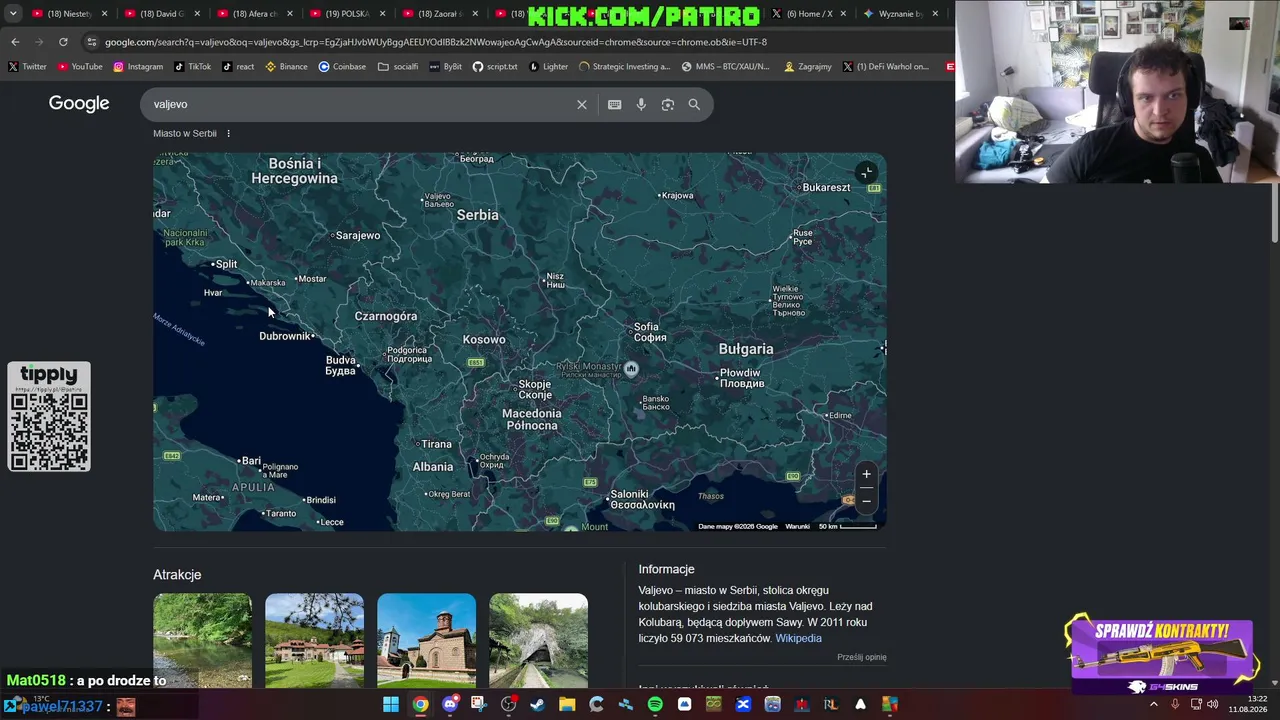
Task: Clear the valjevo search query
Action: 582,104
